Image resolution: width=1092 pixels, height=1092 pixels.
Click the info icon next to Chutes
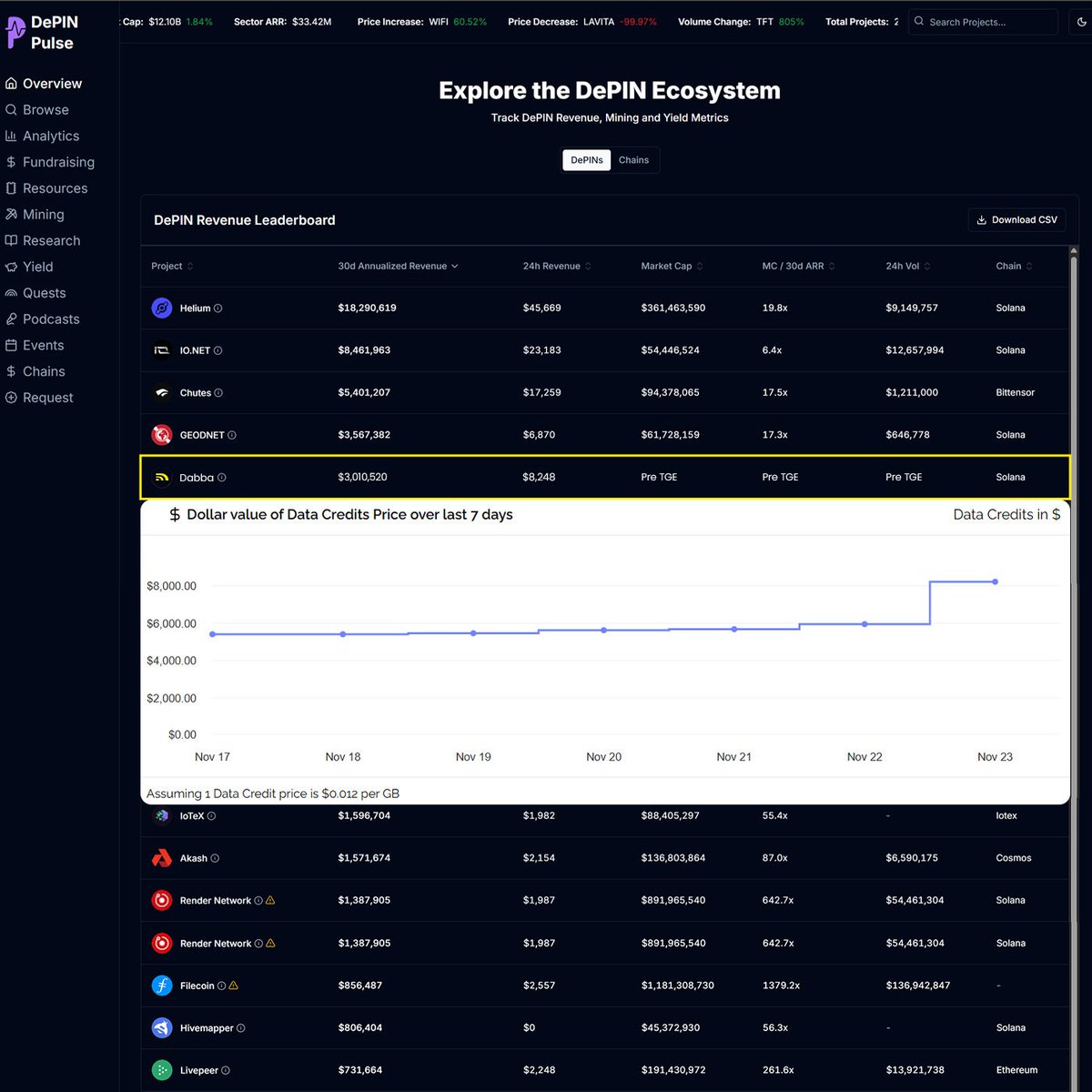coord(218,393)
